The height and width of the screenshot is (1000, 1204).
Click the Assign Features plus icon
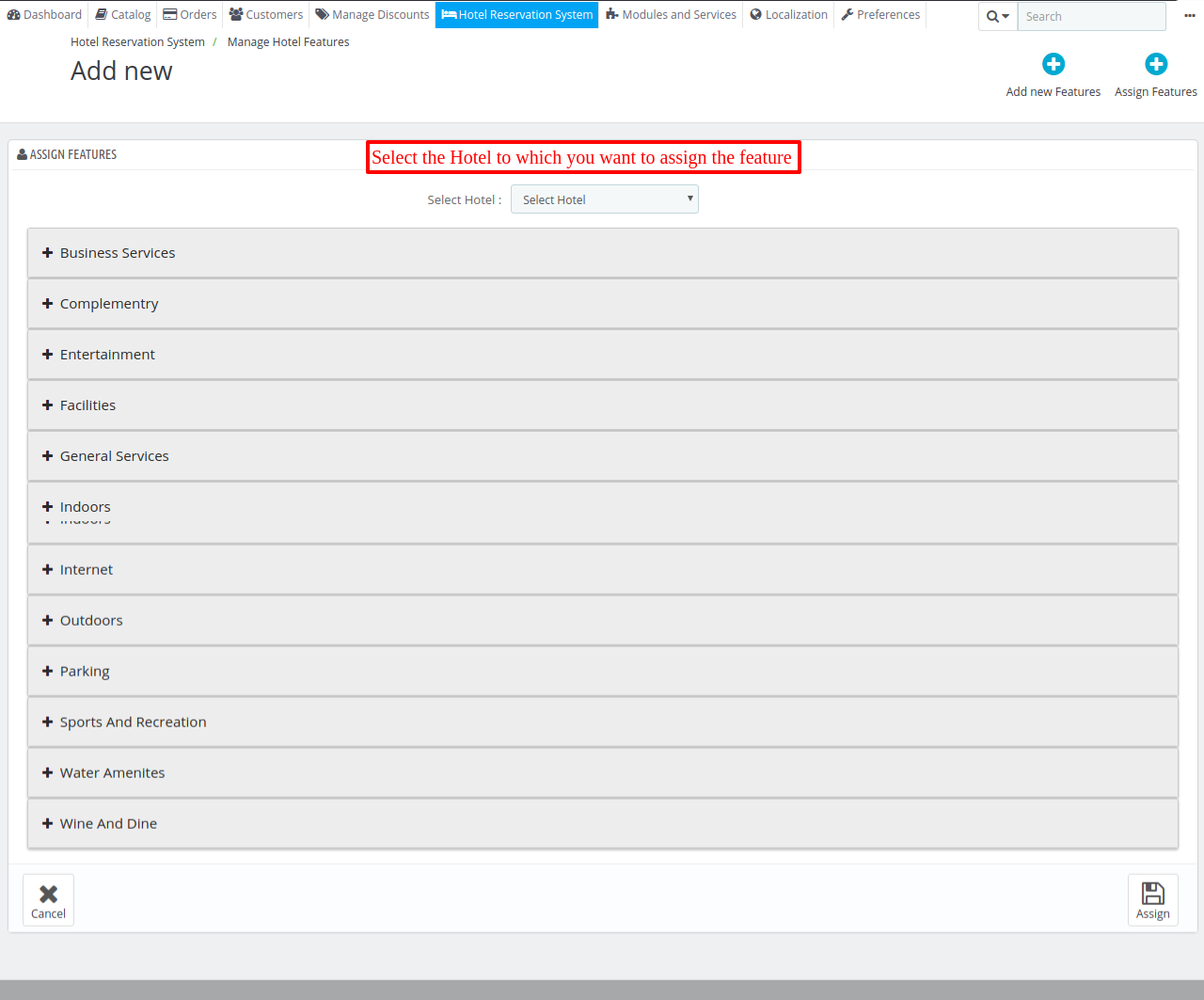pyautogui.click(x=1156, y=64)
